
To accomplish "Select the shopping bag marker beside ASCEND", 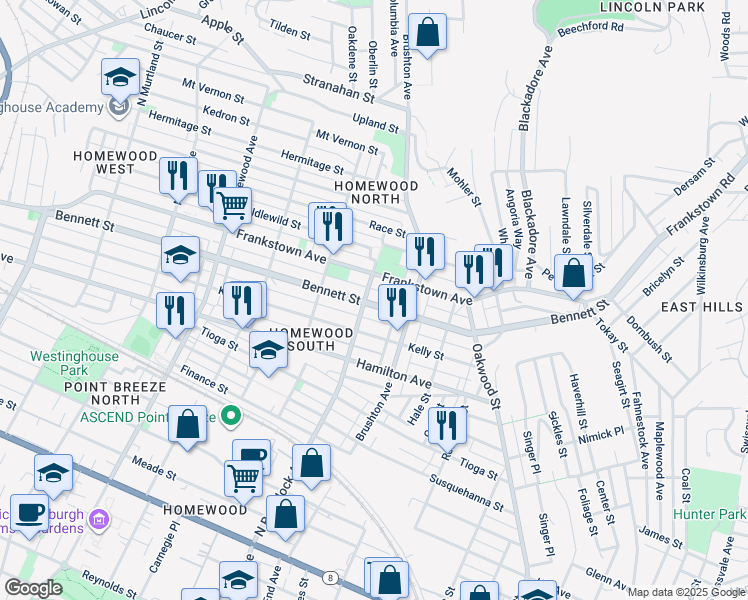I will (x=187, y=424).
